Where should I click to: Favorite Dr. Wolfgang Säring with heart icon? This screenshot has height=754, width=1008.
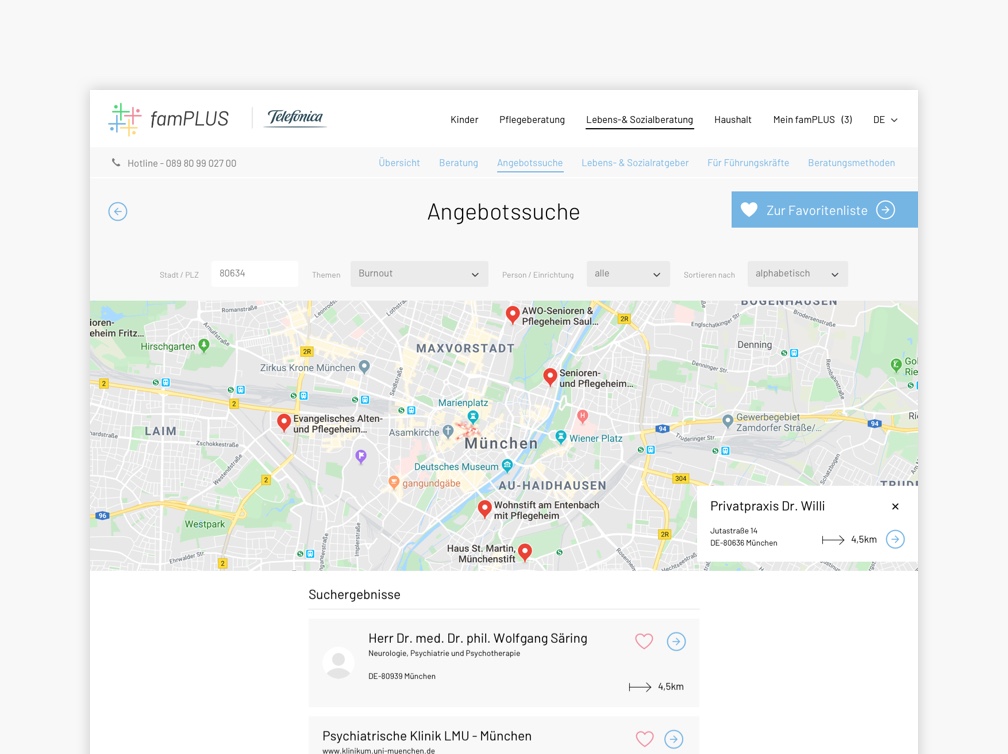[x=644, y=641]
